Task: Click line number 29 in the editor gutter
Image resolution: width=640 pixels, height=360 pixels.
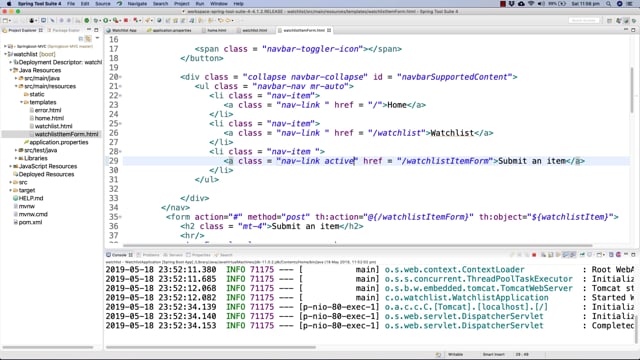Action: pos(113,161)
